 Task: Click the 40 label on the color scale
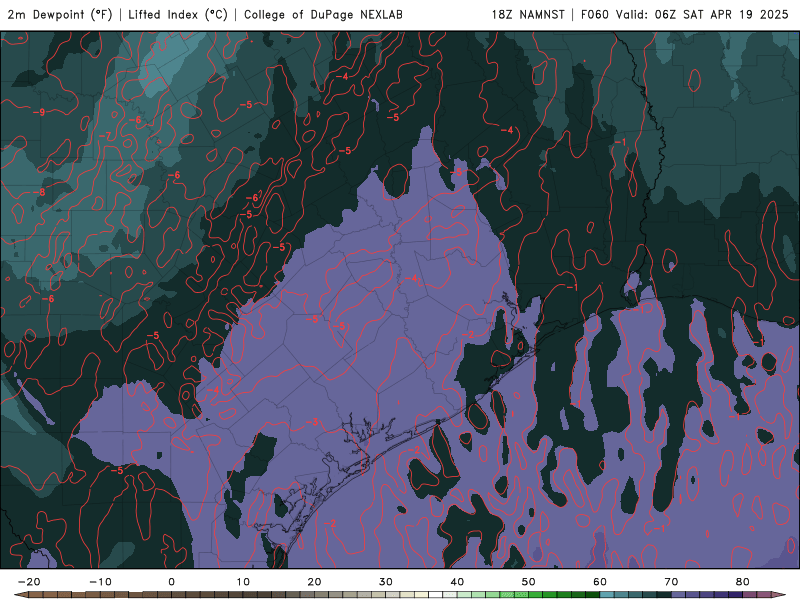pos(457,582)
